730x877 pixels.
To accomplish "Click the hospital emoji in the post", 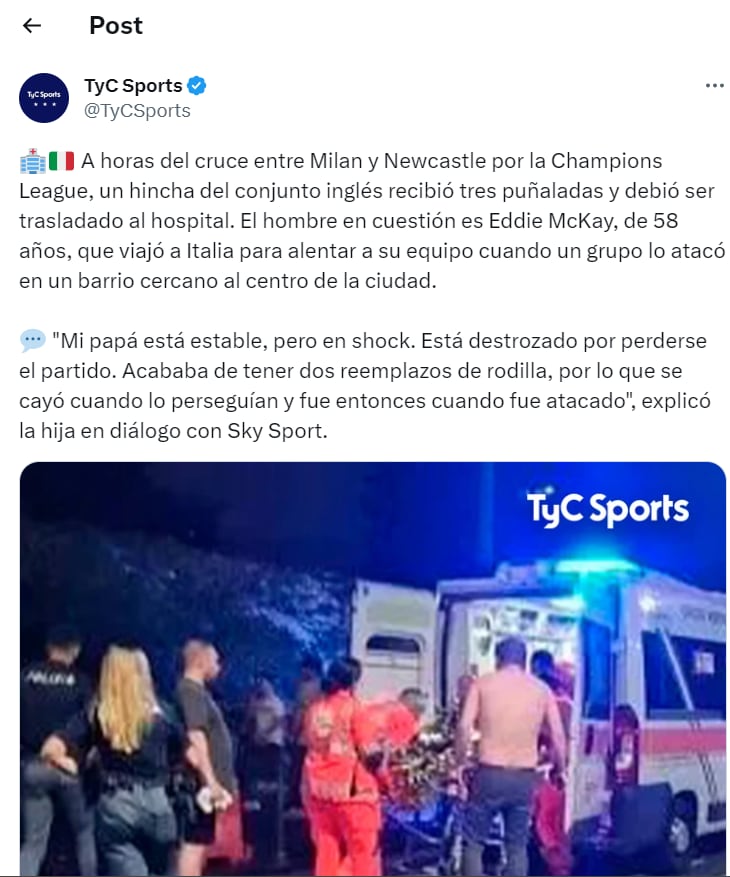I will [32, 161].
